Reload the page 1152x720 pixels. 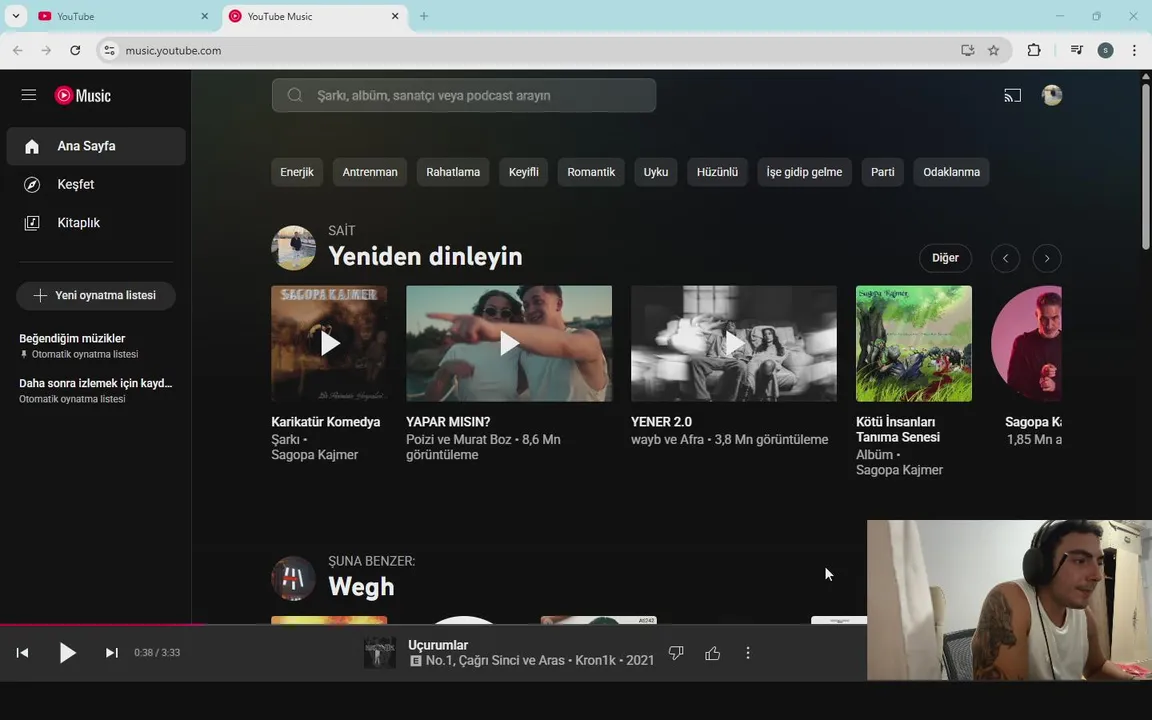75,50
